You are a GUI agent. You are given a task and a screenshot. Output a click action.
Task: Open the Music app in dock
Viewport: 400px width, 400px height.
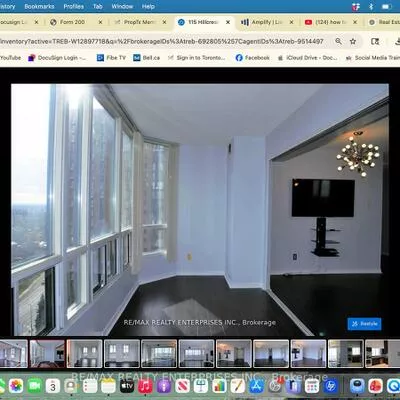click(x=145, y=386)
